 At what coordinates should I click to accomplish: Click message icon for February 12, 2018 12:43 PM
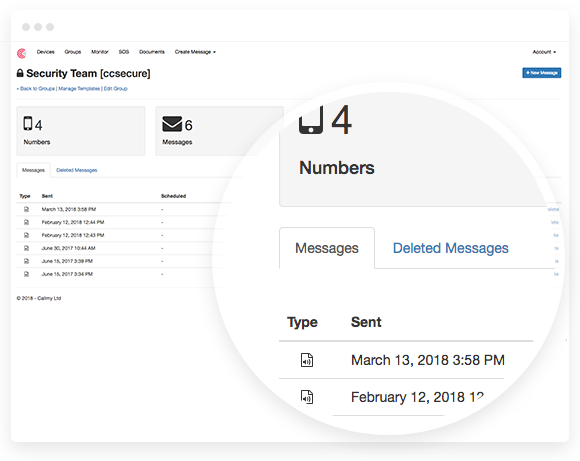click(26, 235)
